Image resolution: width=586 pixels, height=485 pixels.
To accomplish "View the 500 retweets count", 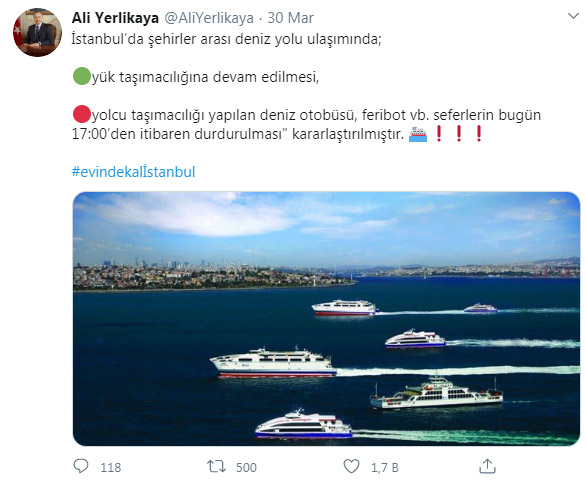I will [x=246, y=467].
